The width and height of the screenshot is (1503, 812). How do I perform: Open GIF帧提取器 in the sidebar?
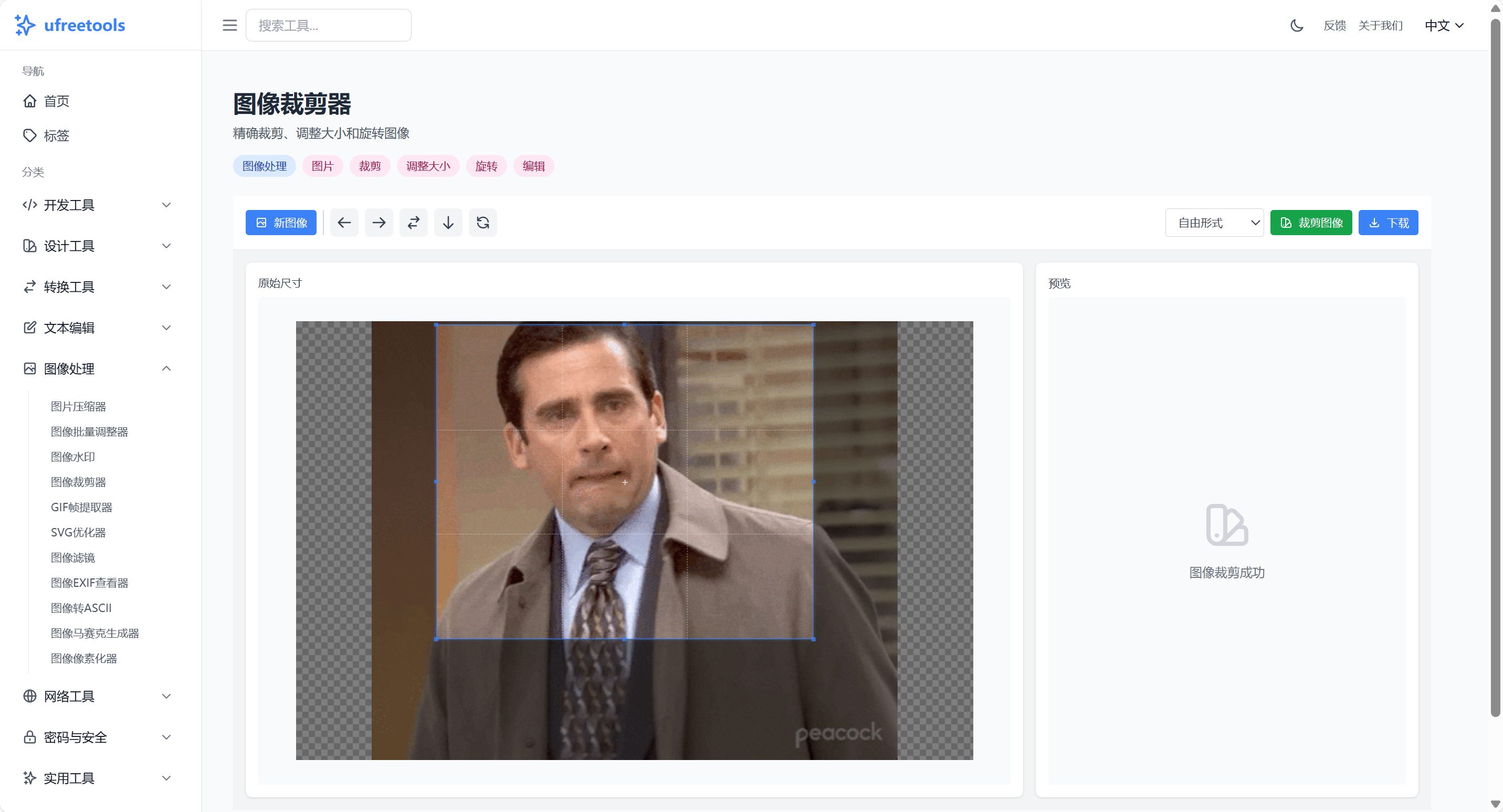coord(81,507)
